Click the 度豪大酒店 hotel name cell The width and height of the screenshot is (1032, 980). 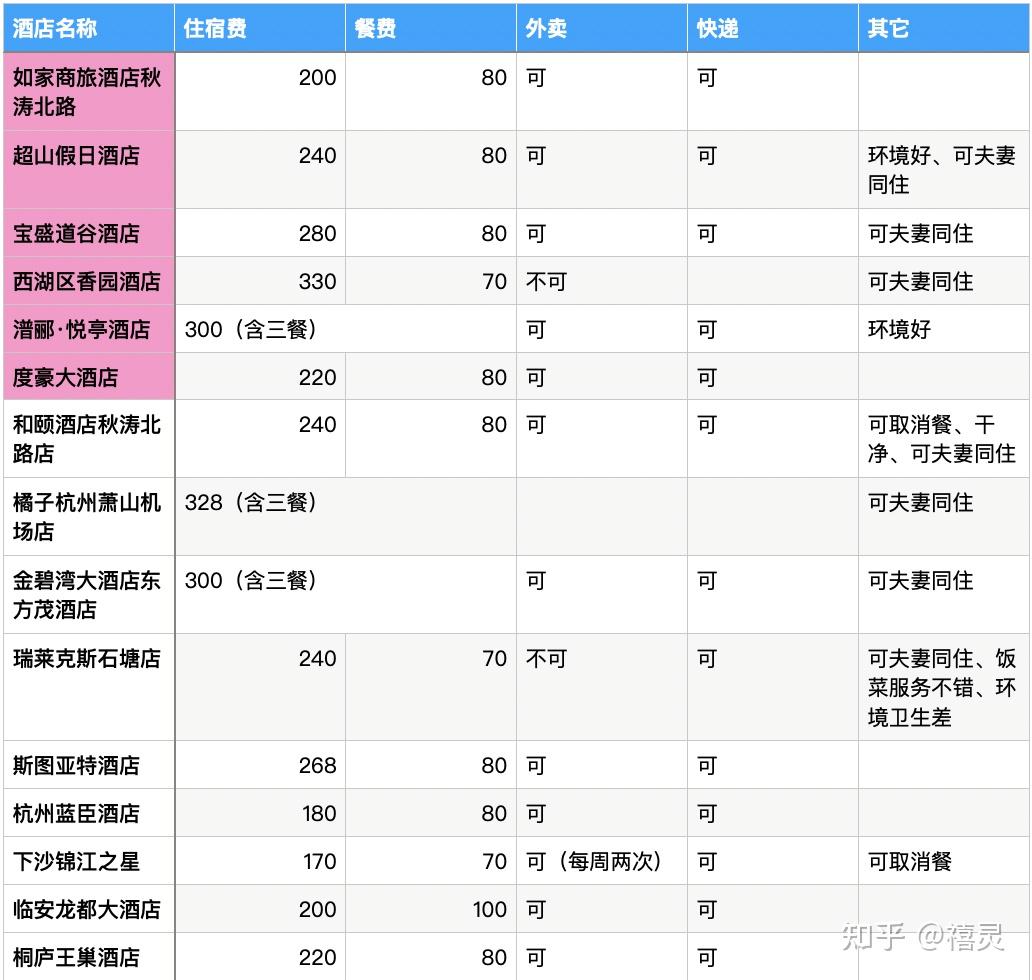[89, 376]
